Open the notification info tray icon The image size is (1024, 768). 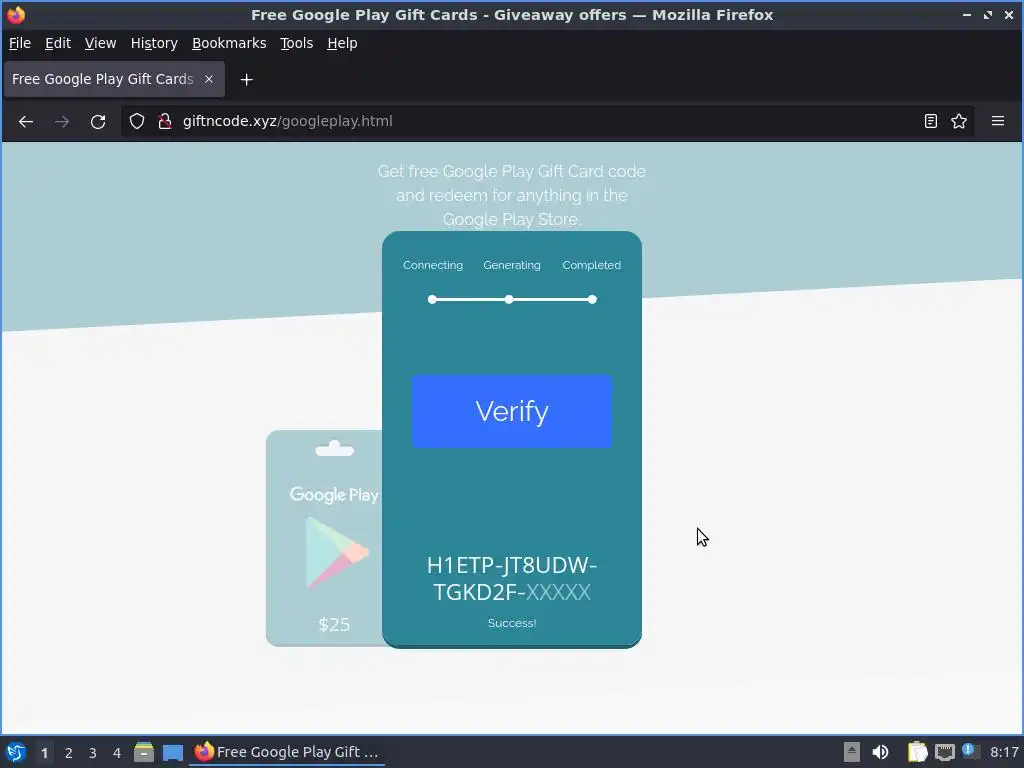click(x=970, y=751)
